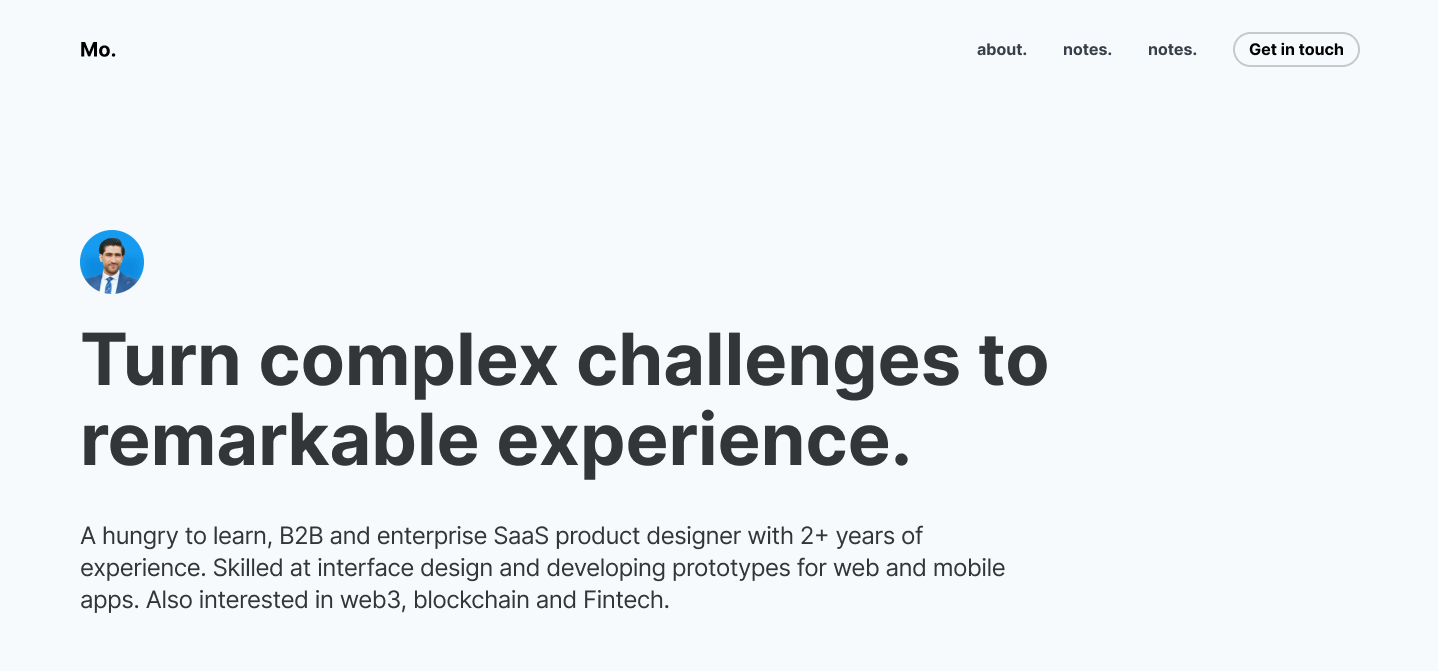Click the blue avatar circle above the headline
This screenshot has height=671, width=1438.
[x=112, y=261]
